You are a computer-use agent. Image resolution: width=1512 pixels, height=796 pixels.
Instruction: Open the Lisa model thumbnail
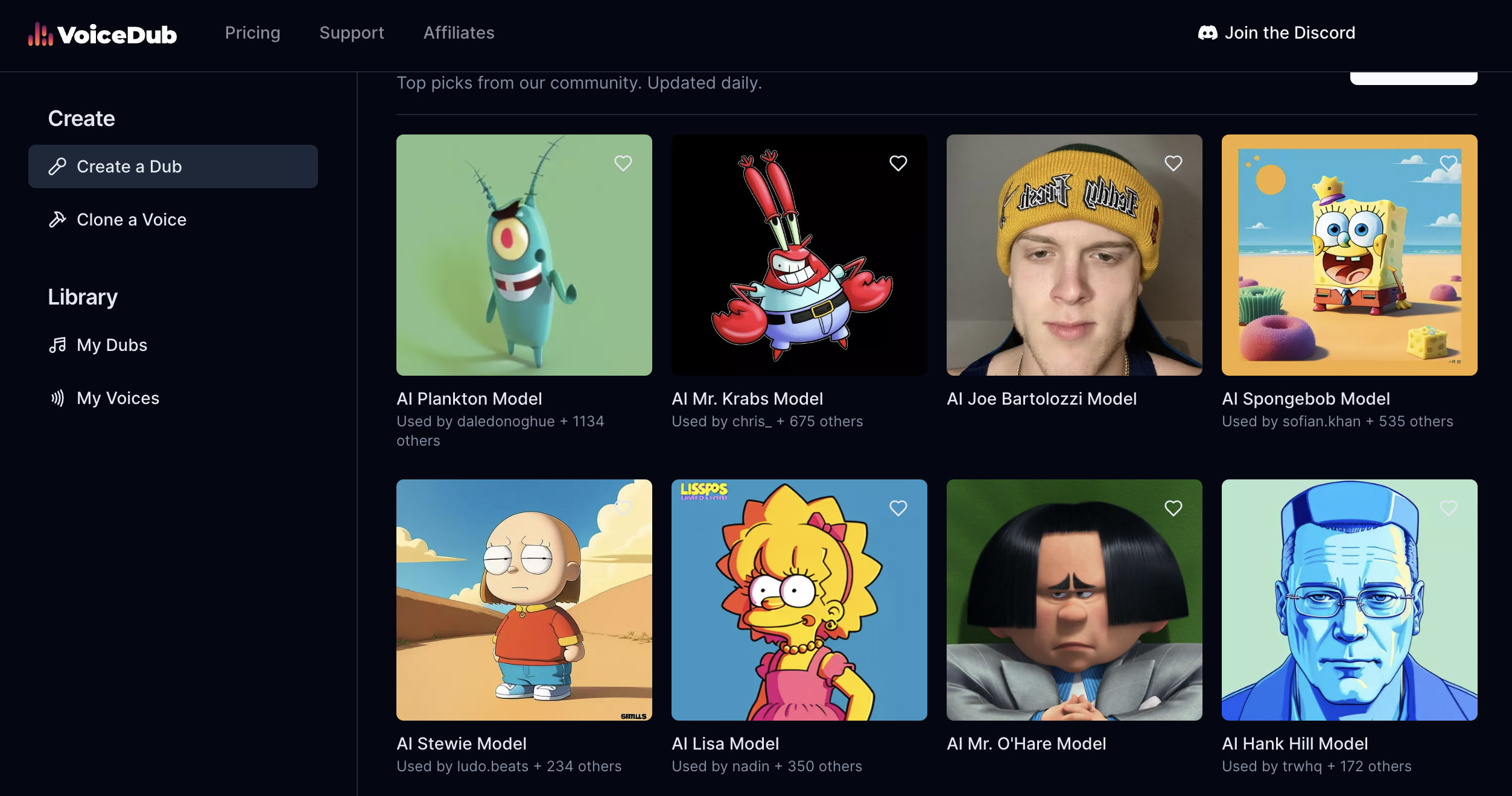coord(799,600)
